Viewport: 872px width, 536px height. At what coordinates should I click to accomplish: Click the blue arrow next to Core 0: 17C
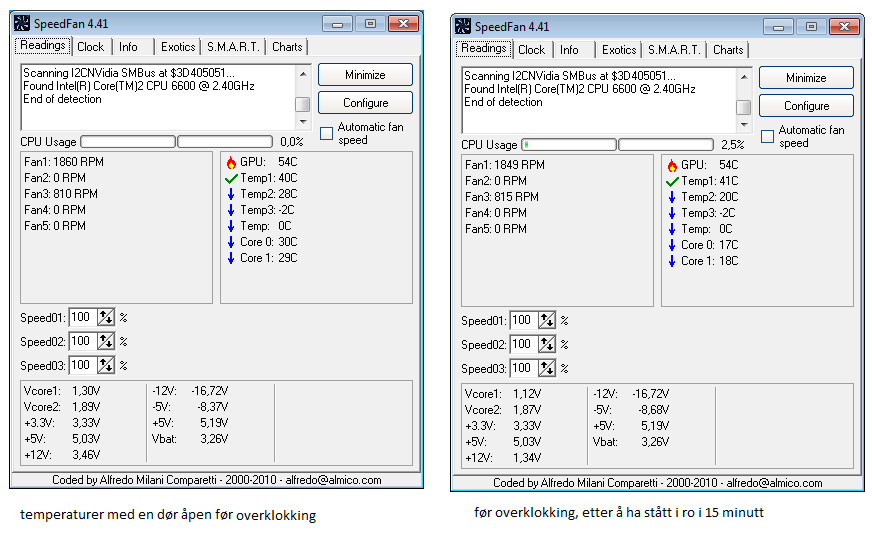[672, 245]
